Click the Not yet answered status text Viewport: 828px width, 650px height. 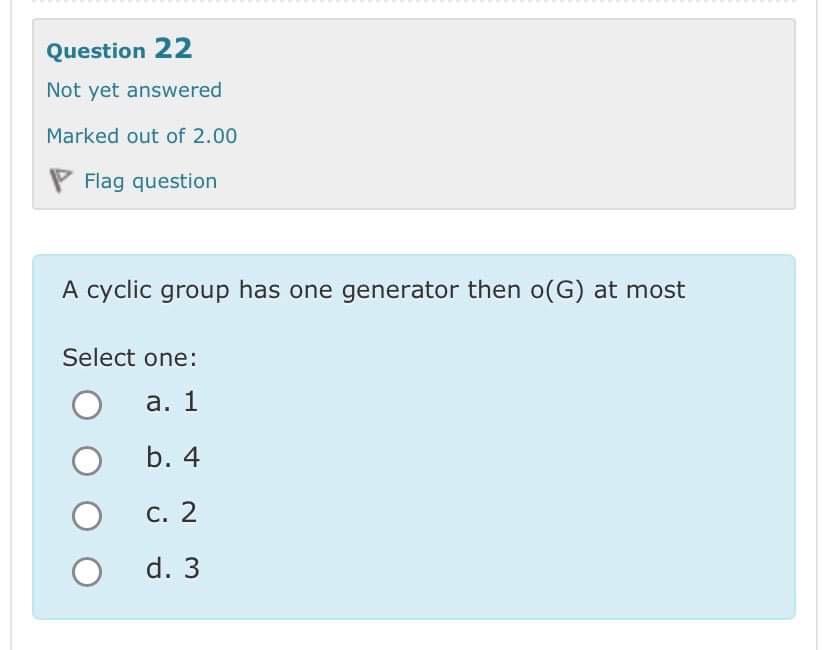pyautogui.click(x=133, y=90)
